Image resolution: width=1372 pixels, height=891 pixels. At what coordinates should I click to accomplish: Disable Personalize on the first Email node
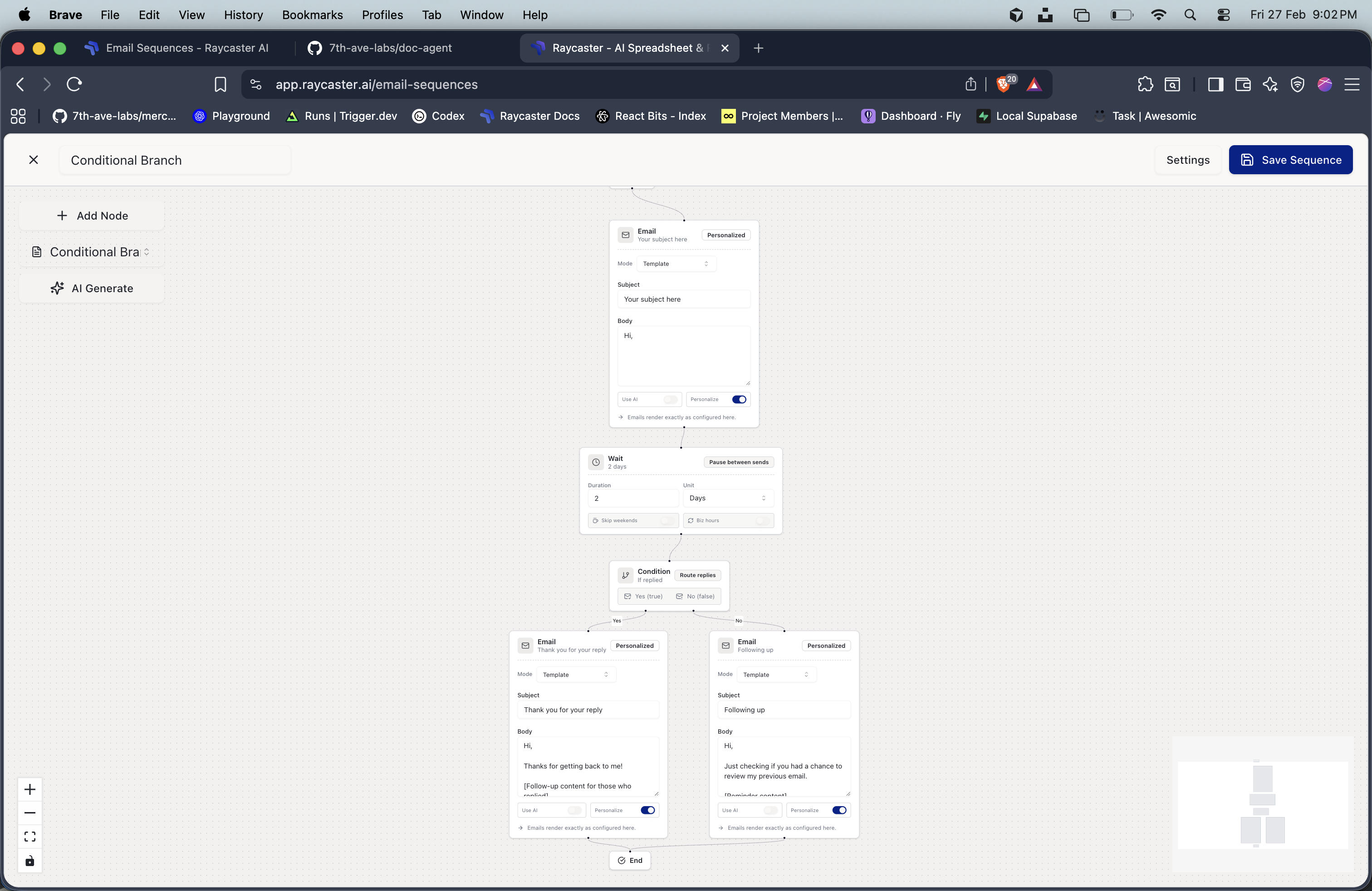(740, 399)
